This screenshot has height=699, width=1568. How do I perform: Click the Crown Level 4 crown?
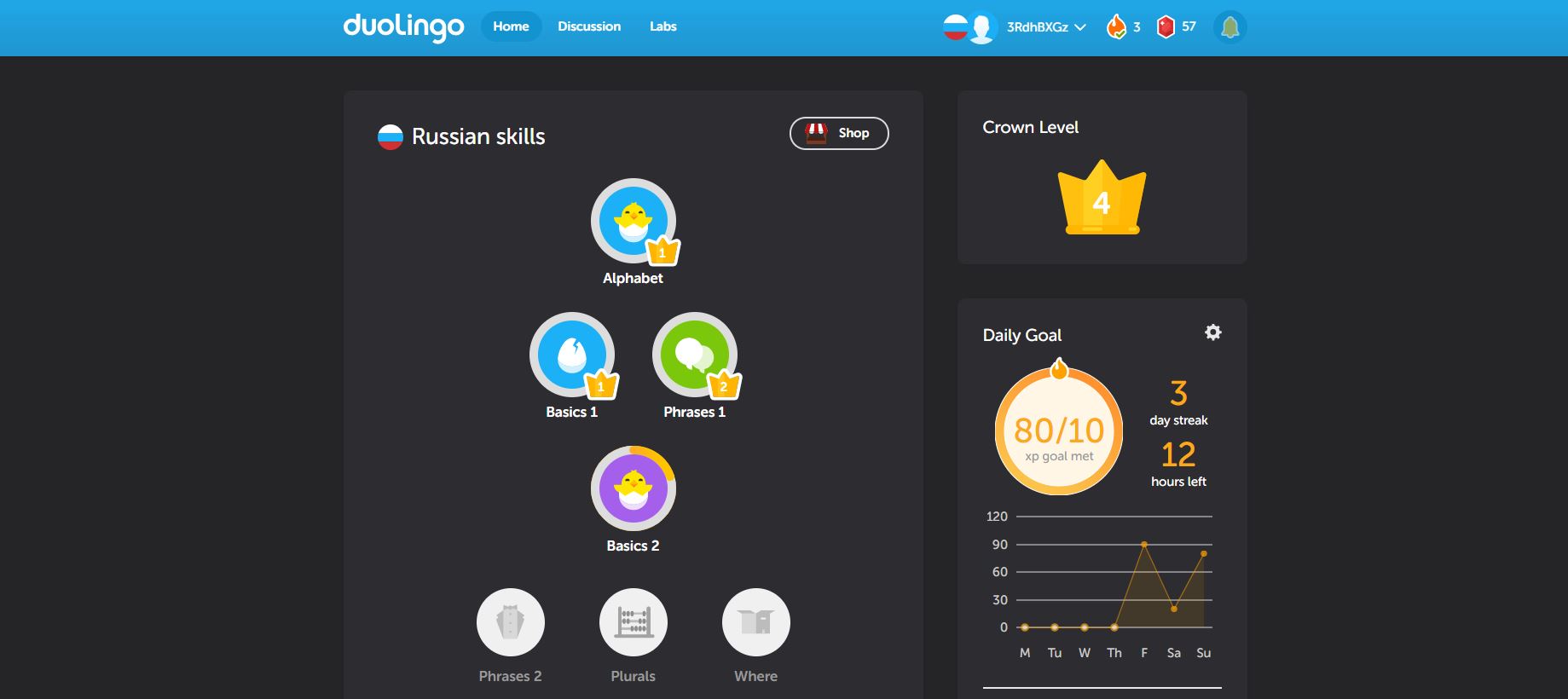[x=1102, y=197]
